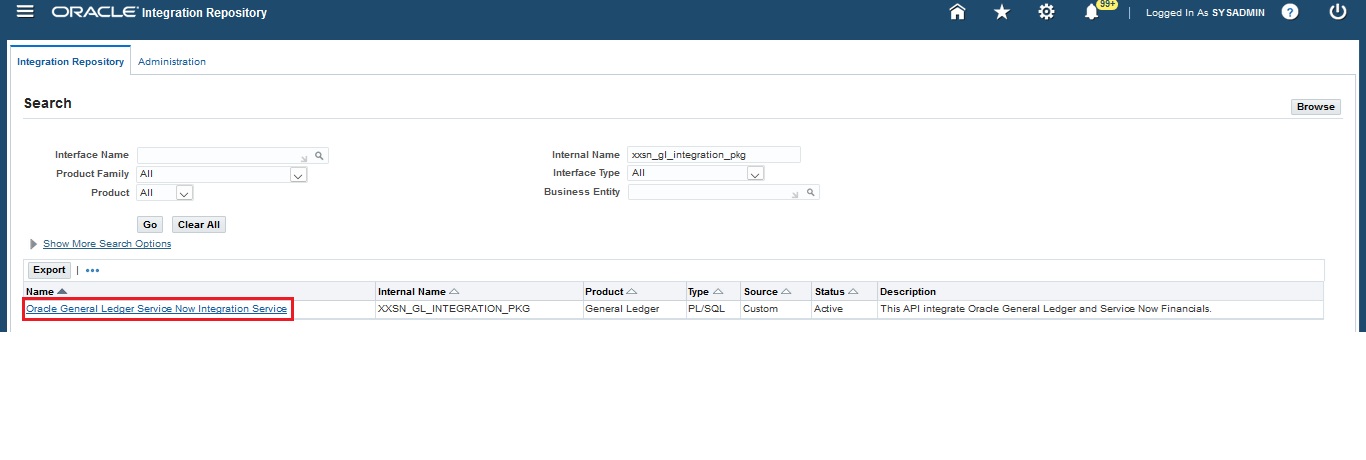Click the Oracle logo in header
Screen dimensions: 1366x460
95,13
